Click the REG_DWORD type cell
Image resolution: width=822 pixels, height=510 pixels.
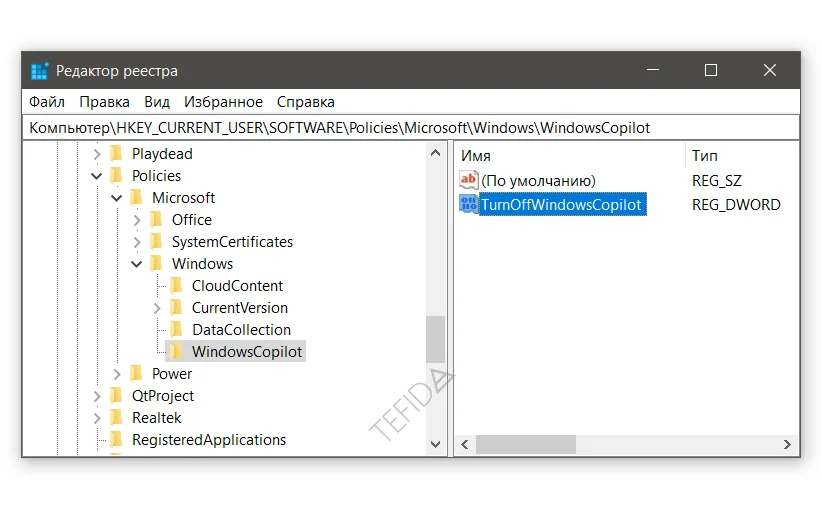(x=736, y=204)
